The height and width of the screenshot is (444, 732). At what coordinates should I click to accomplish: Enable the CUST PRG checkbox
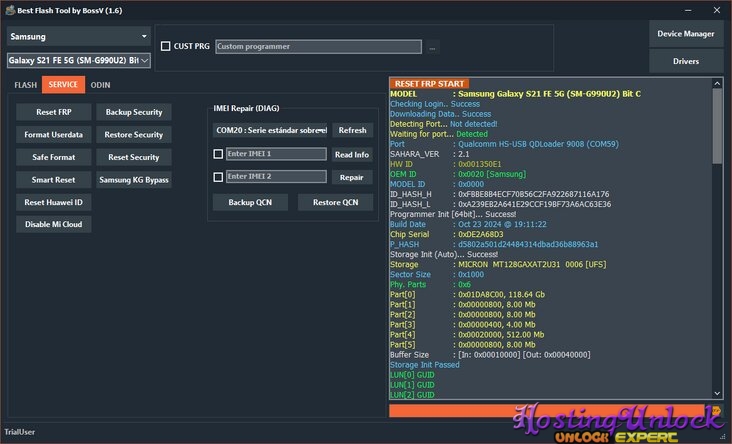165,46
